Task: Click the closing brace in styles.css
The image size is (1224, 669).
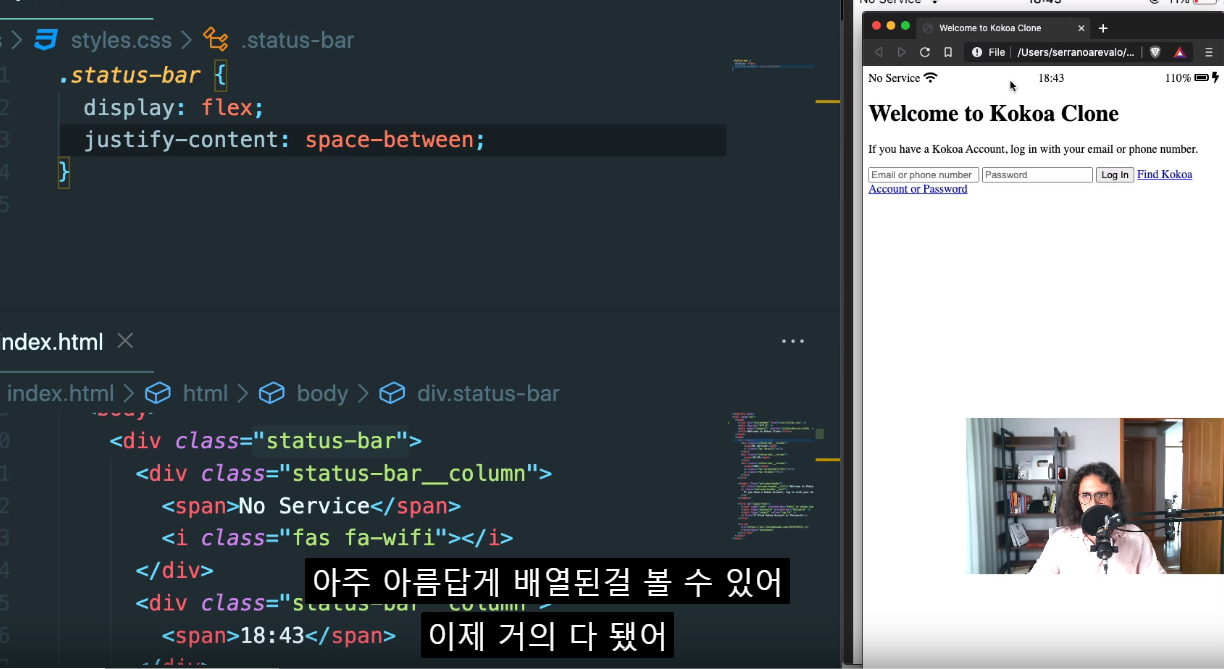Action: click(x=64, y=171)
